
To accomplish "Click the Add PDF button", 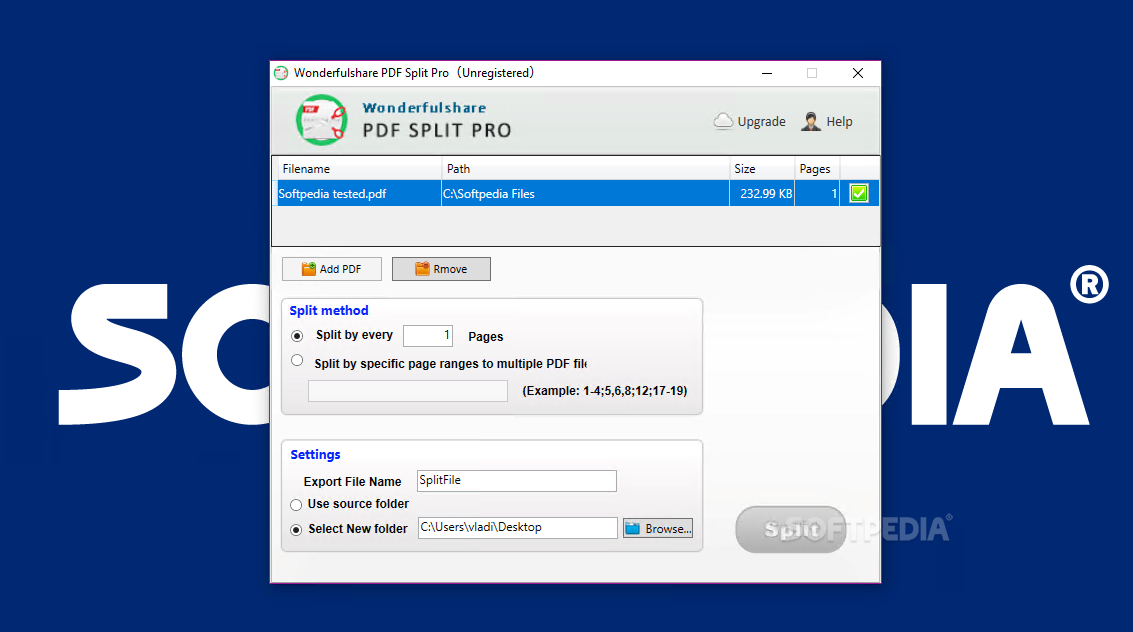I will point(332,269).
